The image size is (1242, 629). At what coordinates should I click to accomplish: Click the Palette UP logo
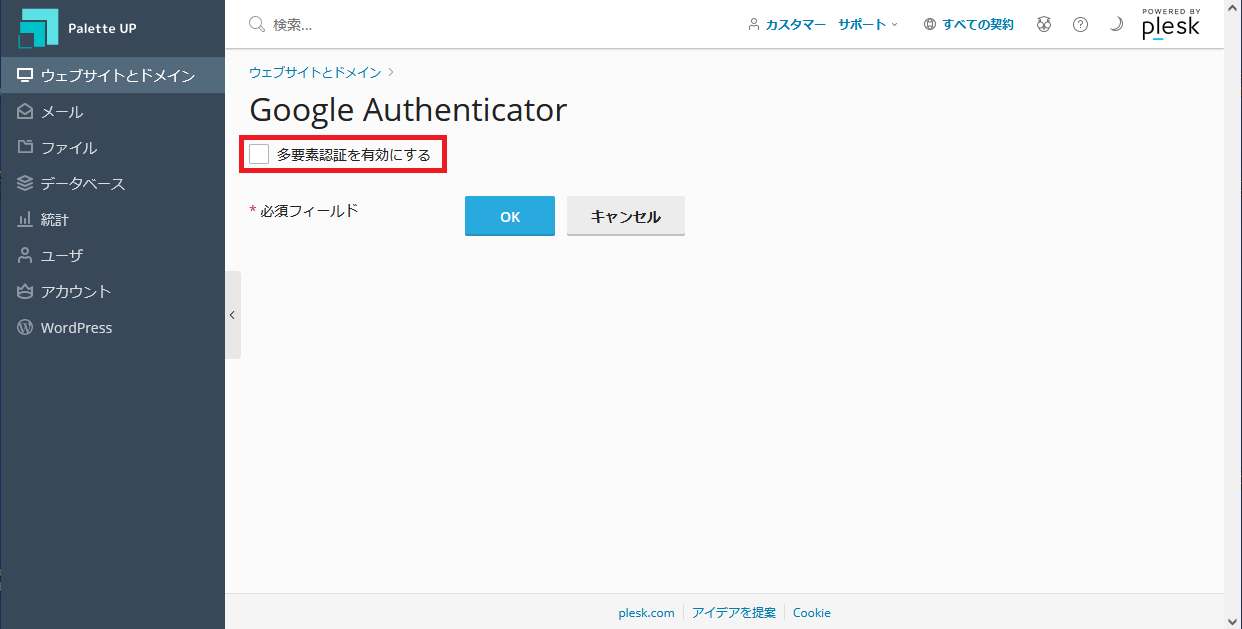tap(77, 28)
